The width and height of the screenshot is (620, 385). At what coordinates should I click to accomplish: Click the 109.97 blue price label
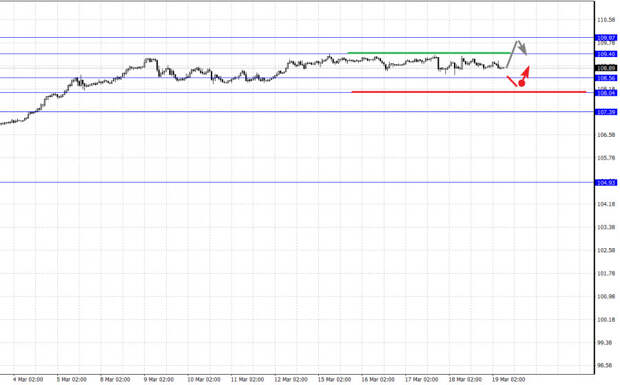[x=606, y=38]
